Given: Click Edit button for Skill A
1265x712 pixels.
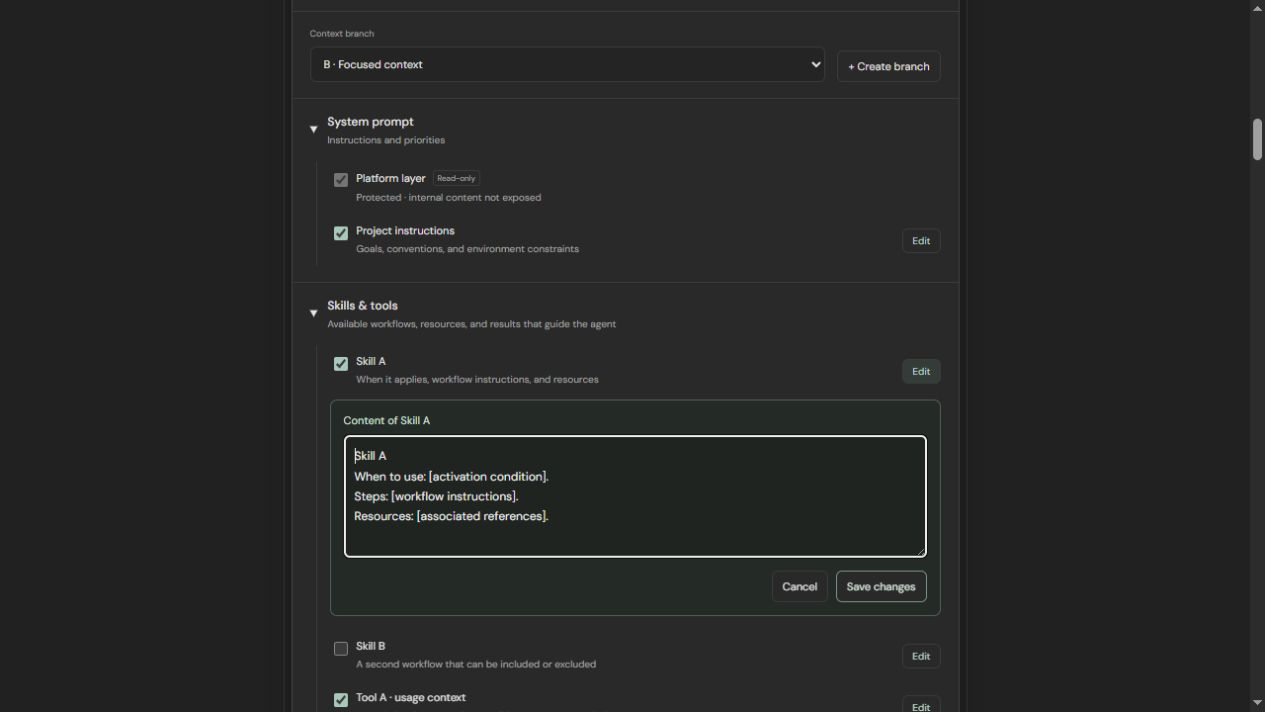Looking at the screenshot, I should (921, 371).
